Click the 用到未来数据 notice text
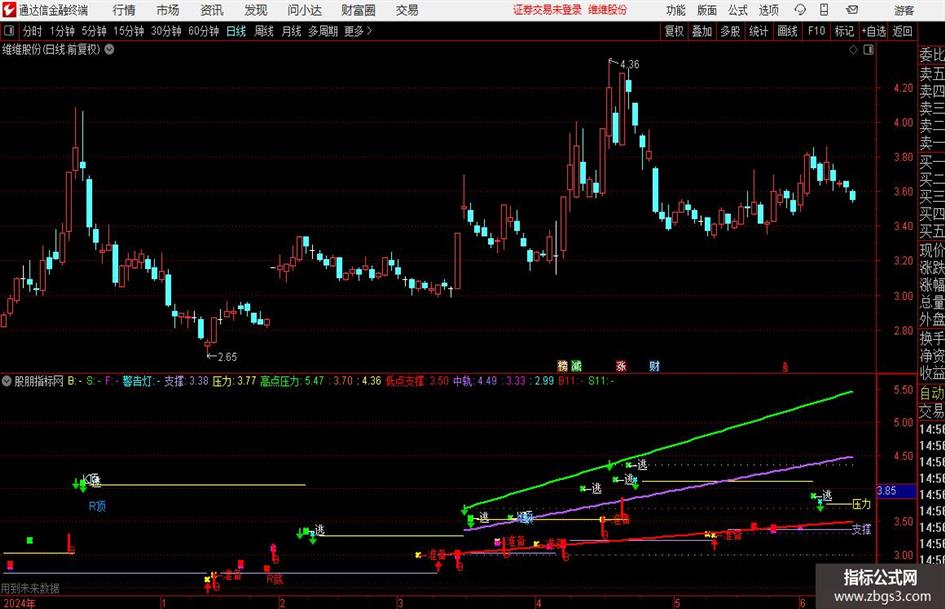This screenshot has height=609, width=945. pos(30,588)
